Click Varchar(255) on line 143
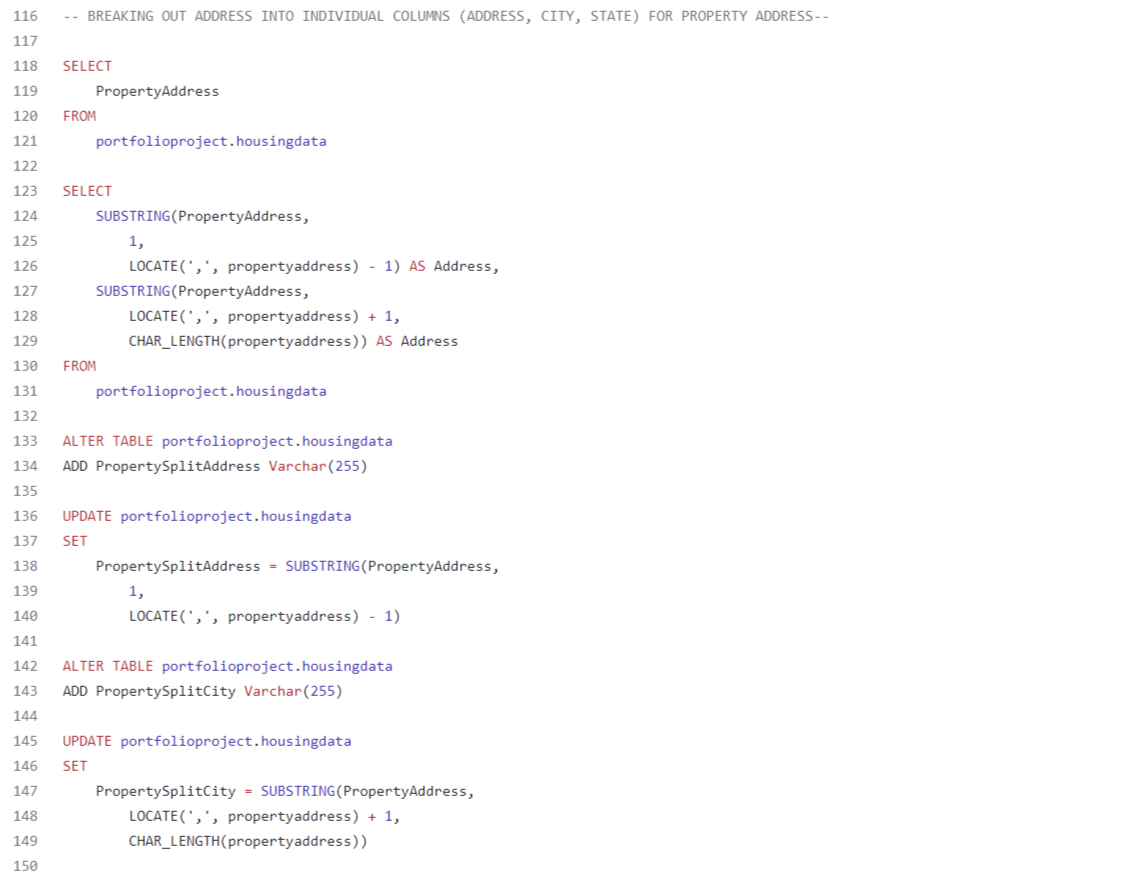Viewport: 1127px width, 873px height. (x=293, y=691)
